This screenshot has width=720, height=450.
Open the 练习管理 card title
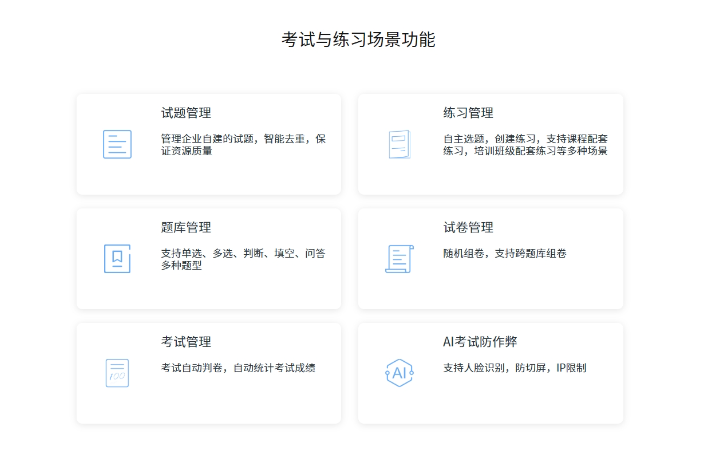pyautogui.click(x=468, y=113)
